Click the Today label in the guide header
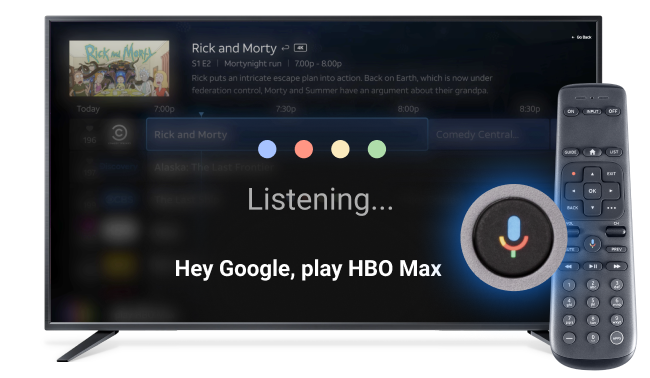The image size is (650, 378). pyautogui.click(x=88, y=109)
